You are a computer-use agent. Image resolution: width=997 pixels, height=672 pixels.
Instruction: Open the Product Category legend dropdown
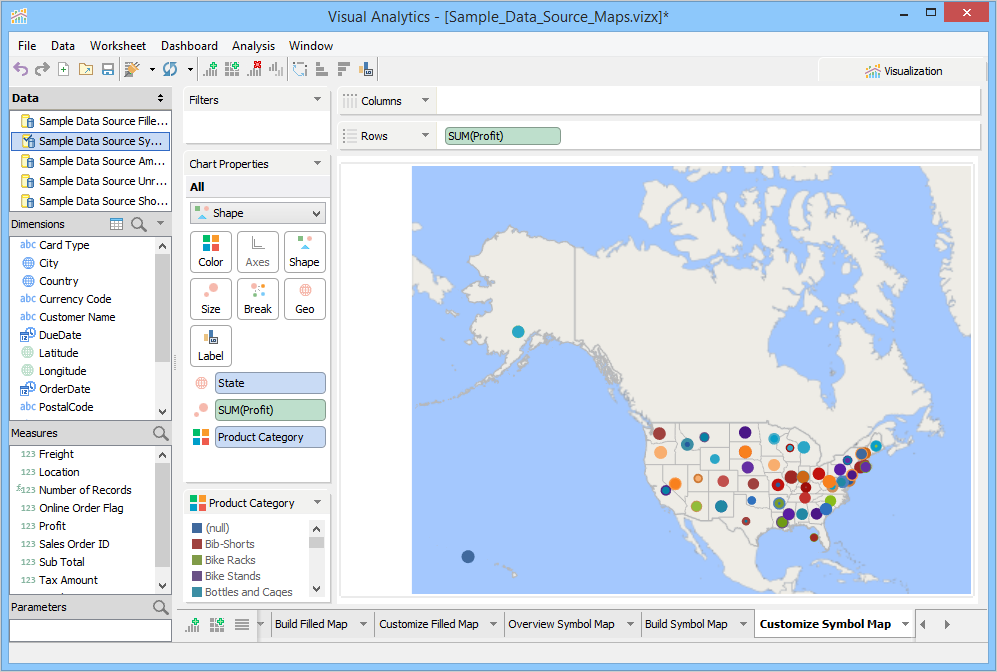pos(317,503)
